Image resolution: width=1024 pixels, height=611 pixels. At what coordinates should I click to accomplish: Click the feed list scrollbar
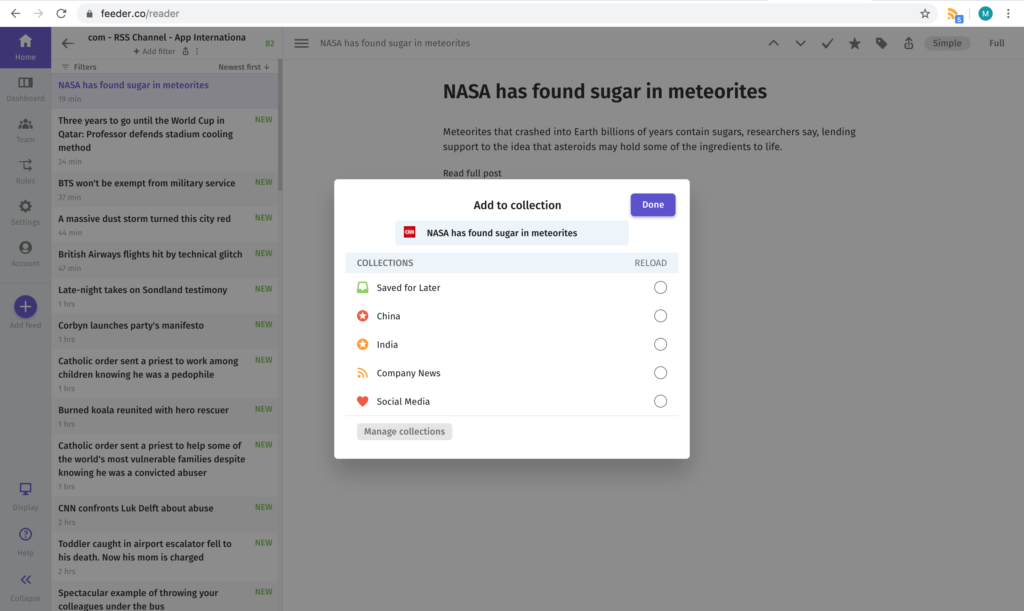click(x=280, y=125)
